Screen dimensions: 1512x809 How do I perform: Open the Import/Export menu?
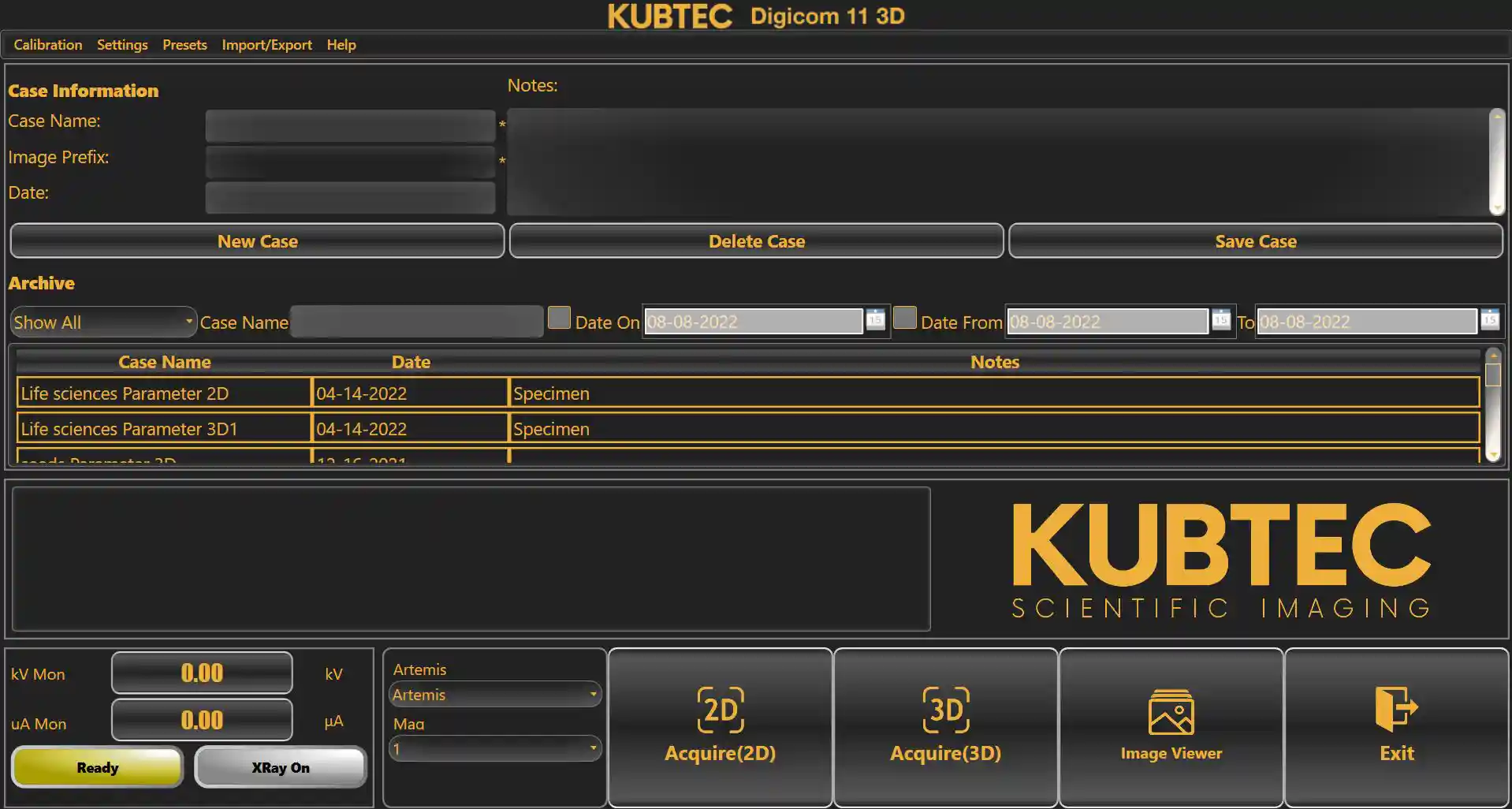pyautogui.click(x=266, y=45)
